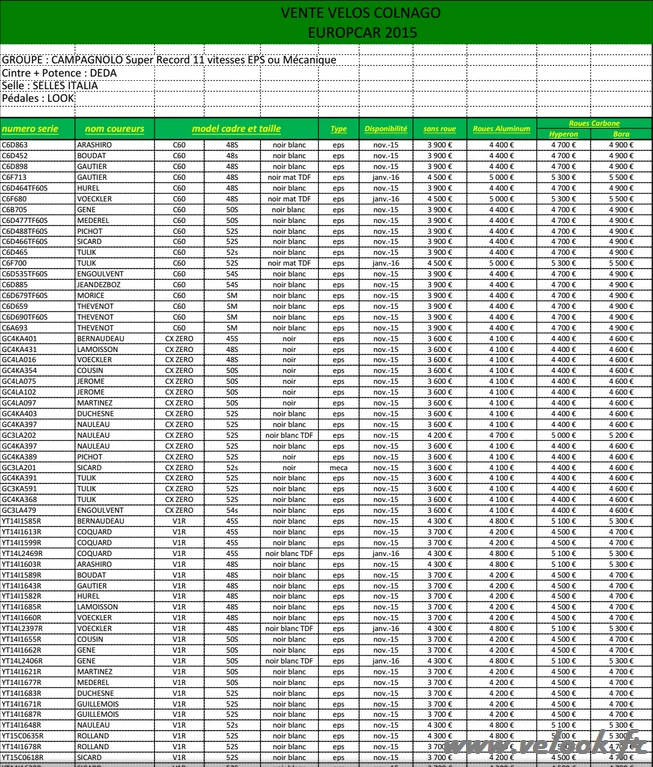The width and height of the screenshot is (653, 767).
Task: Click the 'numero serie' column header
Action: point(30,129)
